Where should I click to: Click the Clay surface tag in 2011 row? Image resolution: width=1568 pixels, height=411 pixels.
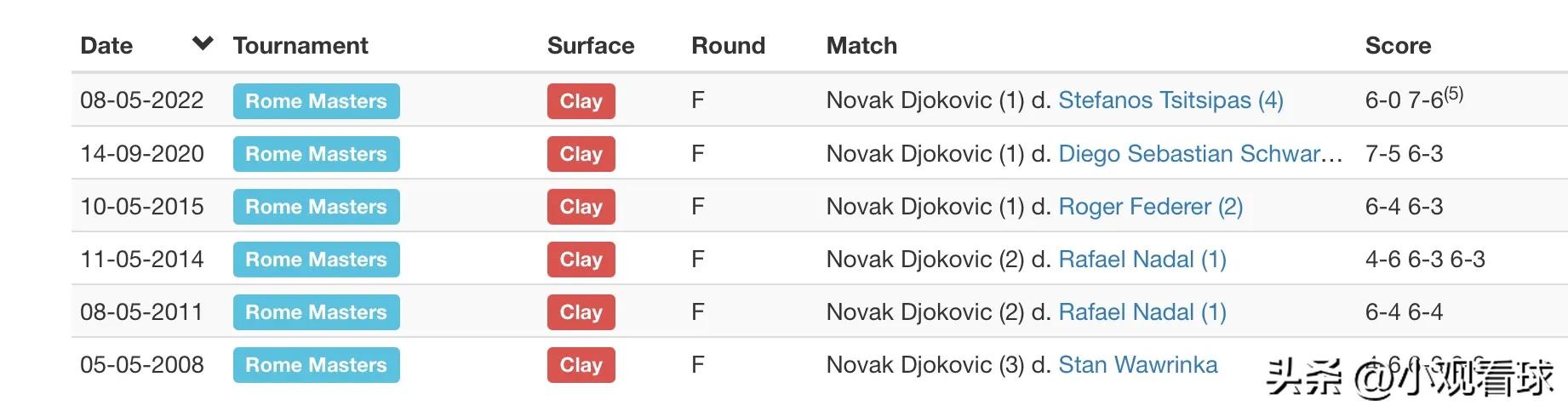581,312
